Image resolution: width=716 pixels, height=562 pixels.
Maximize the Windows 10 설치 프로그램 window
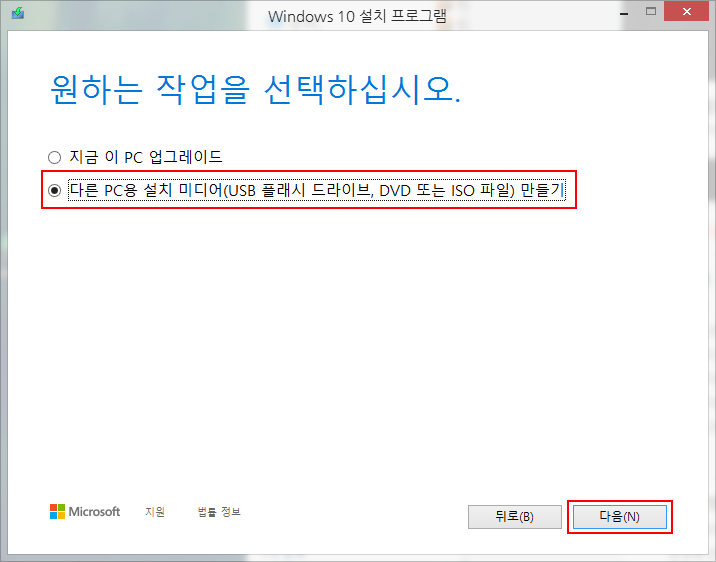tap(651, 12)
